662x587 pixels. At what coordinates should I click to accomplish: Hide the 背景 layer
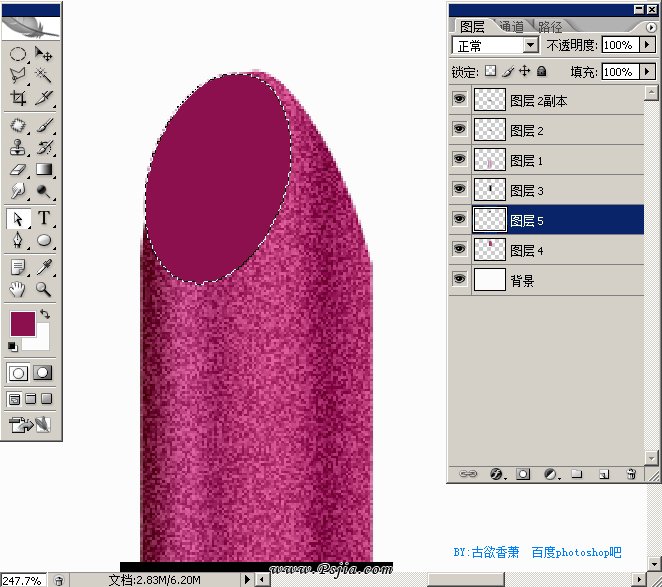pyautogui.click(x=459, y=279)
